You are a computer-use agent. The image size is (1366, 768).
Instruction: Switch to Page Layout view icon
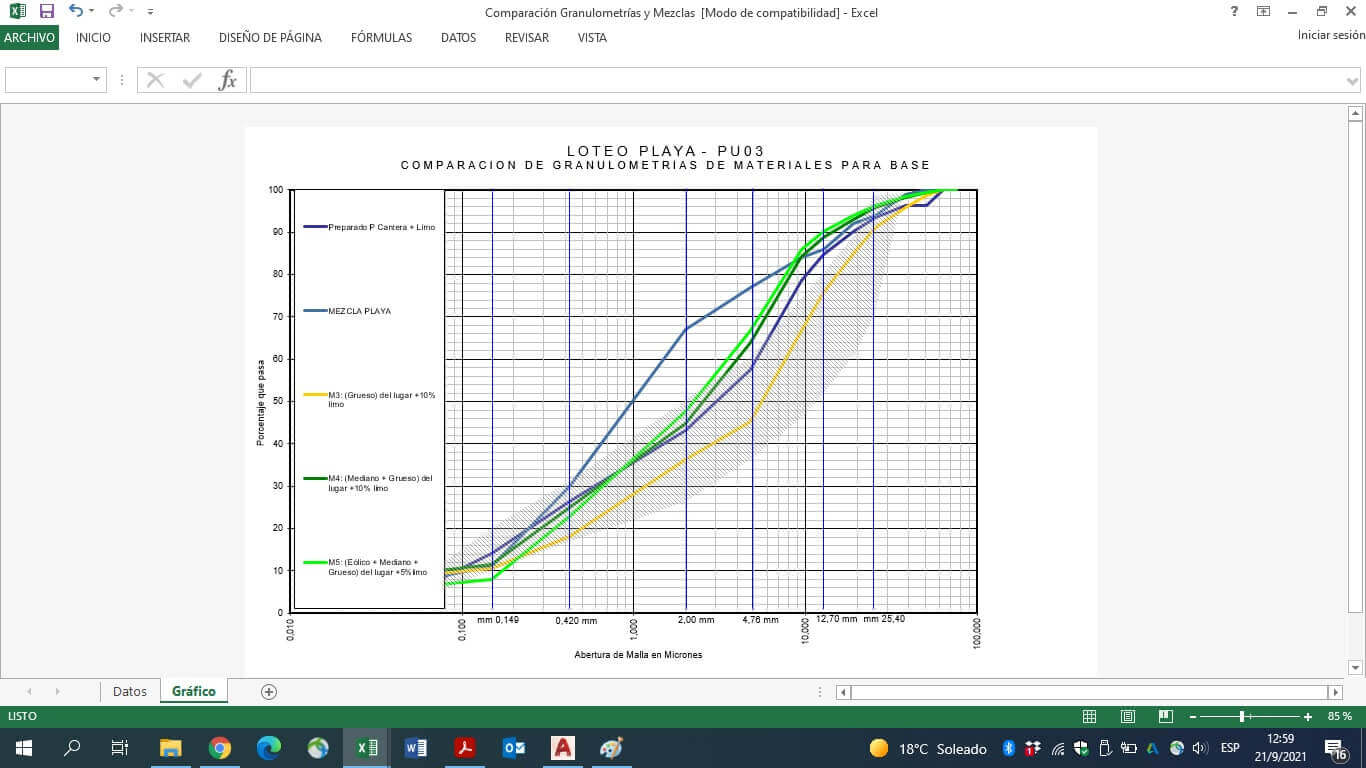(x=1127, y=717)
